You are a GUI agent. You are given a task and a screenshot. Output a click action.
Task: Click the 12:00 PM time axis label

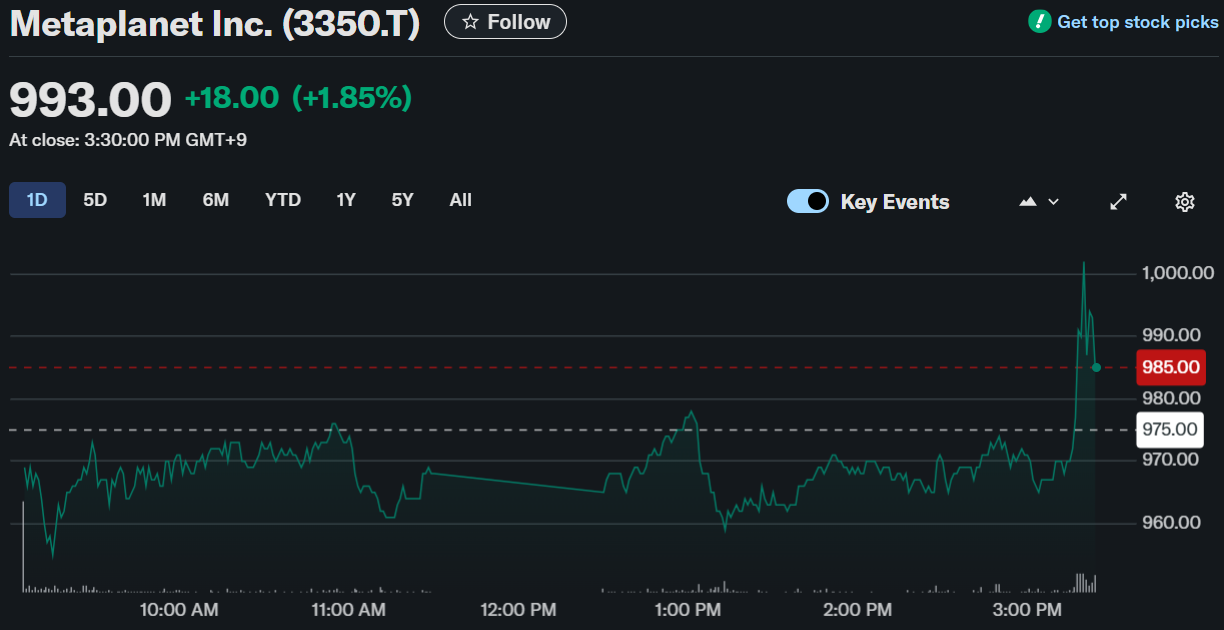coord(518,609)
